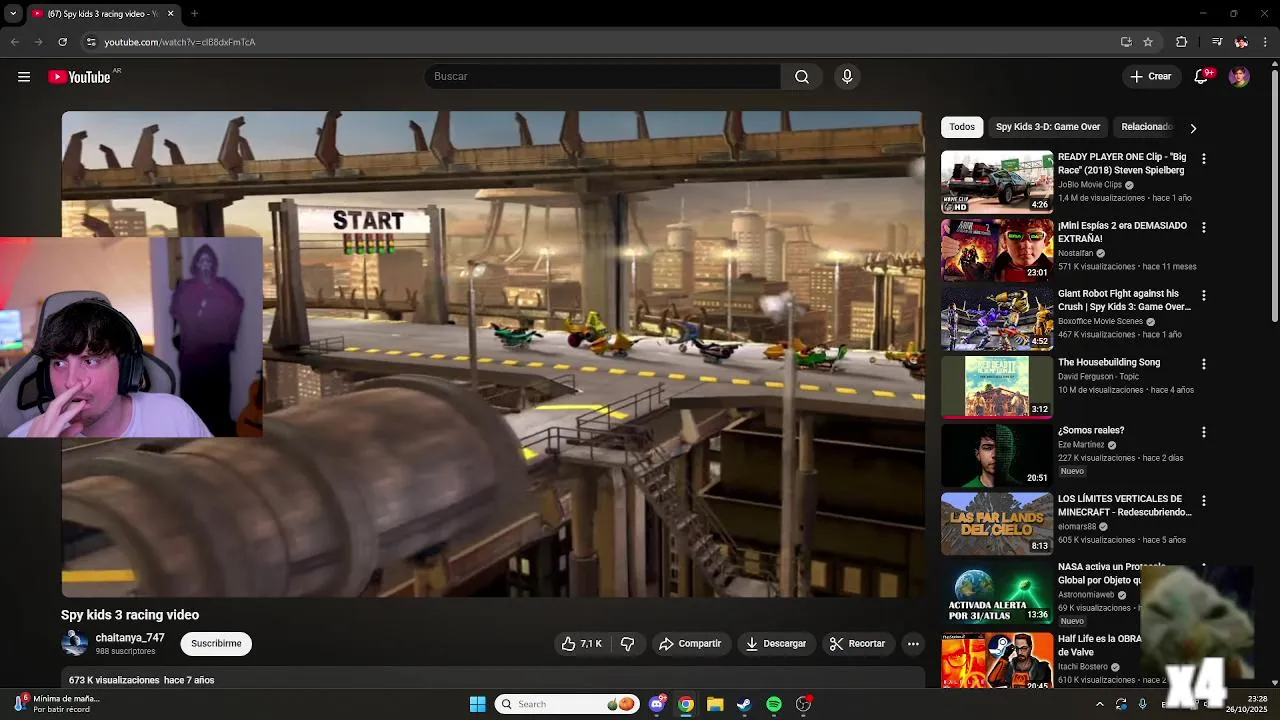Open The Housebuilding Song thumbnail
This screenshot has width=1280, height=720.
point(997,386)
